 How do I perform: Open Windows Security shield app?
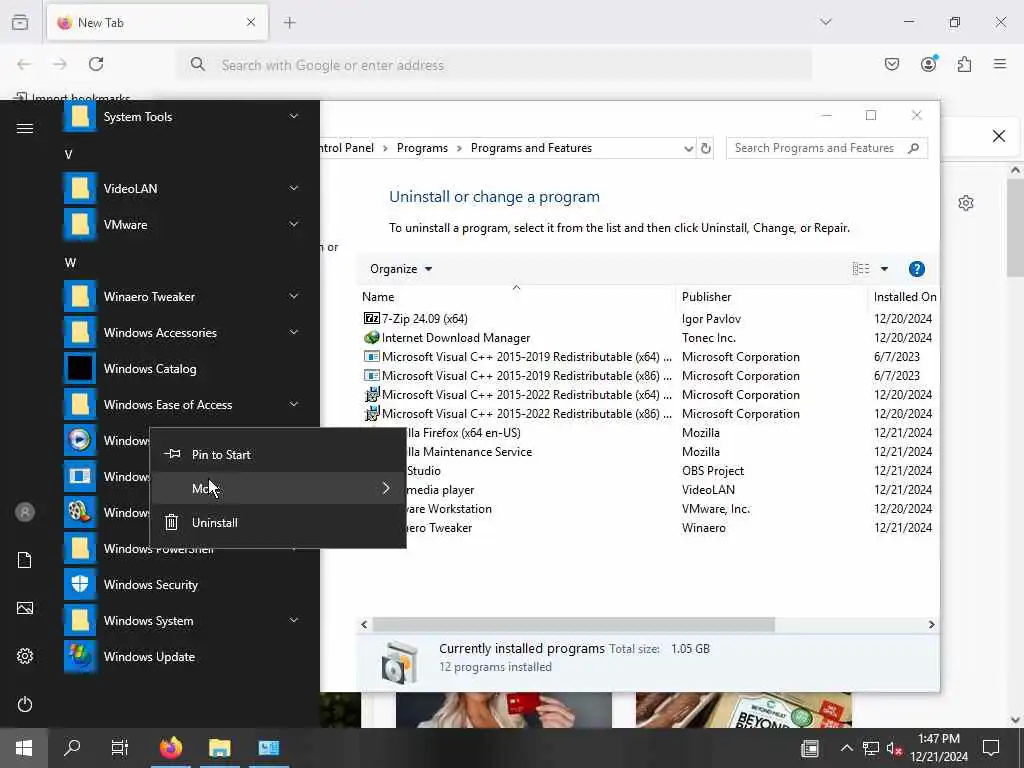coord(182,585)
